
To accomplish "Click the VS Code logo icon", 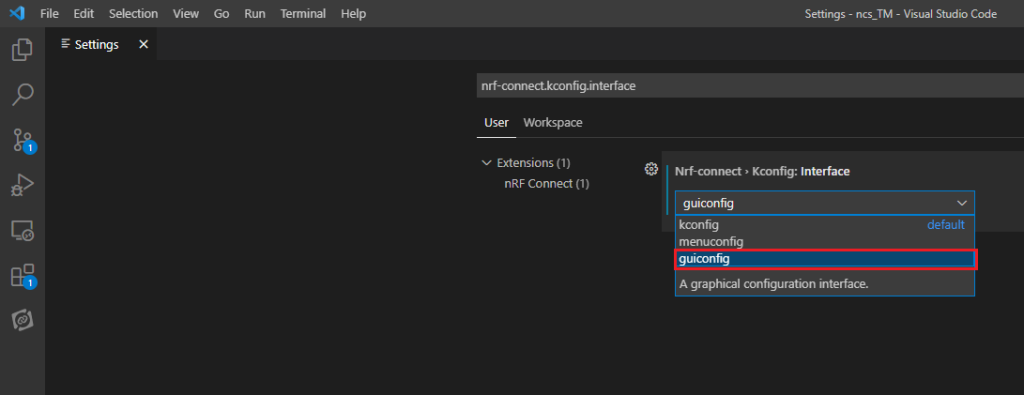I will point(16,13).
